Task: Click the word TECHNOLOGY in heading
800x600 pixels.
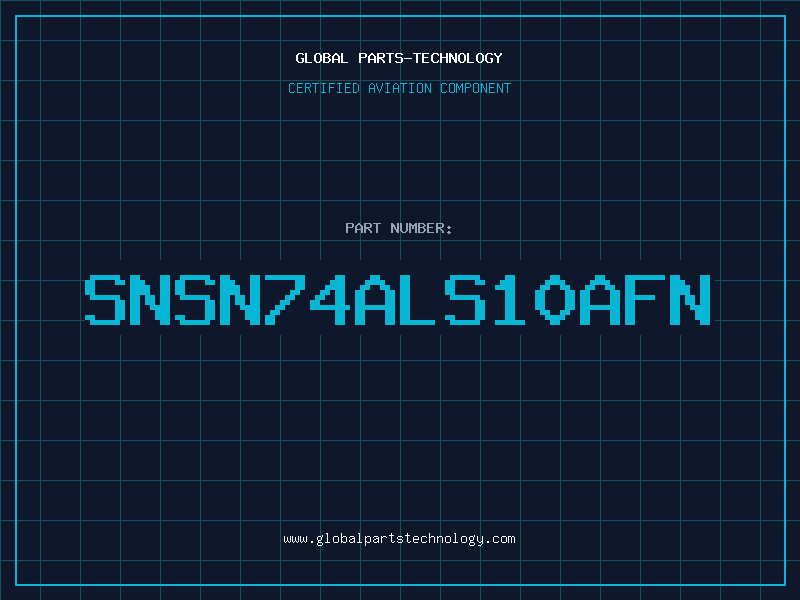Action: click(x=458, y=58)
